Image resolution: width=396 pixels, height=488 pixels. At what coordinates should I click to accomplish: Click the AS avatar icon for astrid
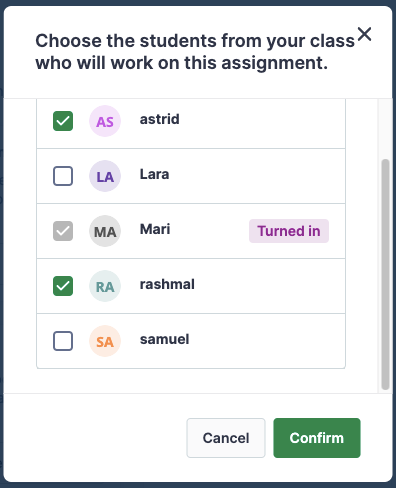pyautogui.click(x=105, y=121)
